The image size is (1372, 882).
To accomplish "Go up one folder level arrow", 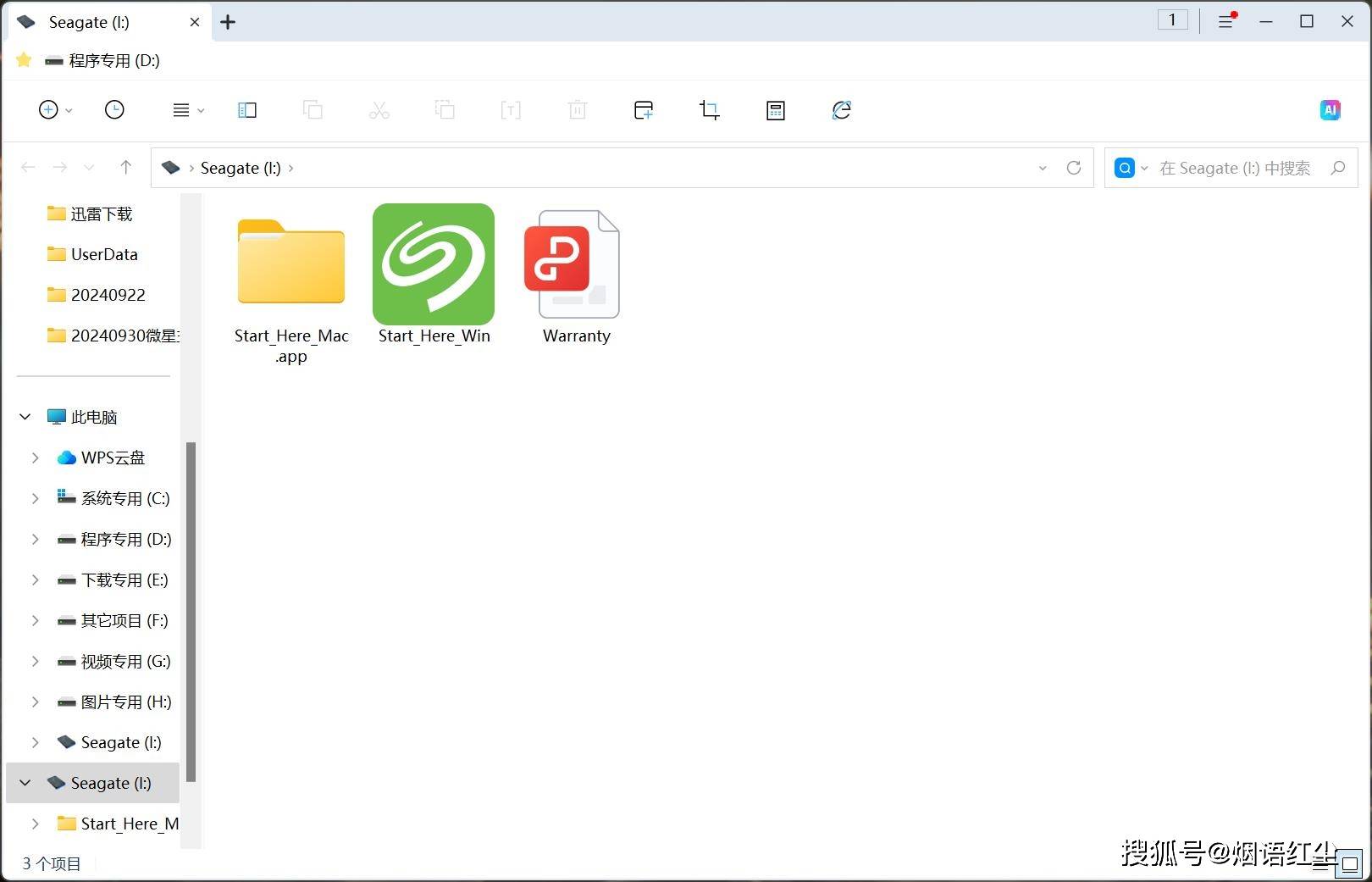I will (x=125, y=168).
